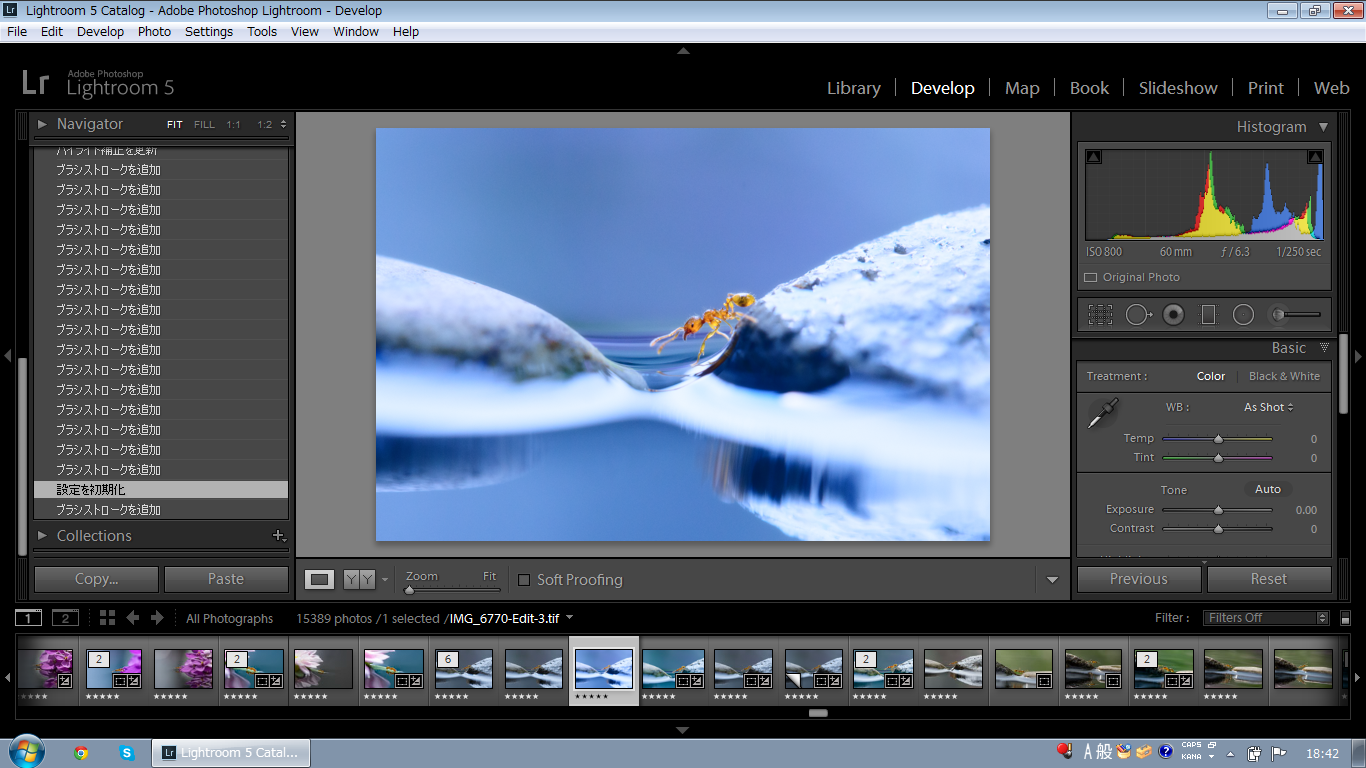
Task: Open the File menu
Action: [17, 31]
